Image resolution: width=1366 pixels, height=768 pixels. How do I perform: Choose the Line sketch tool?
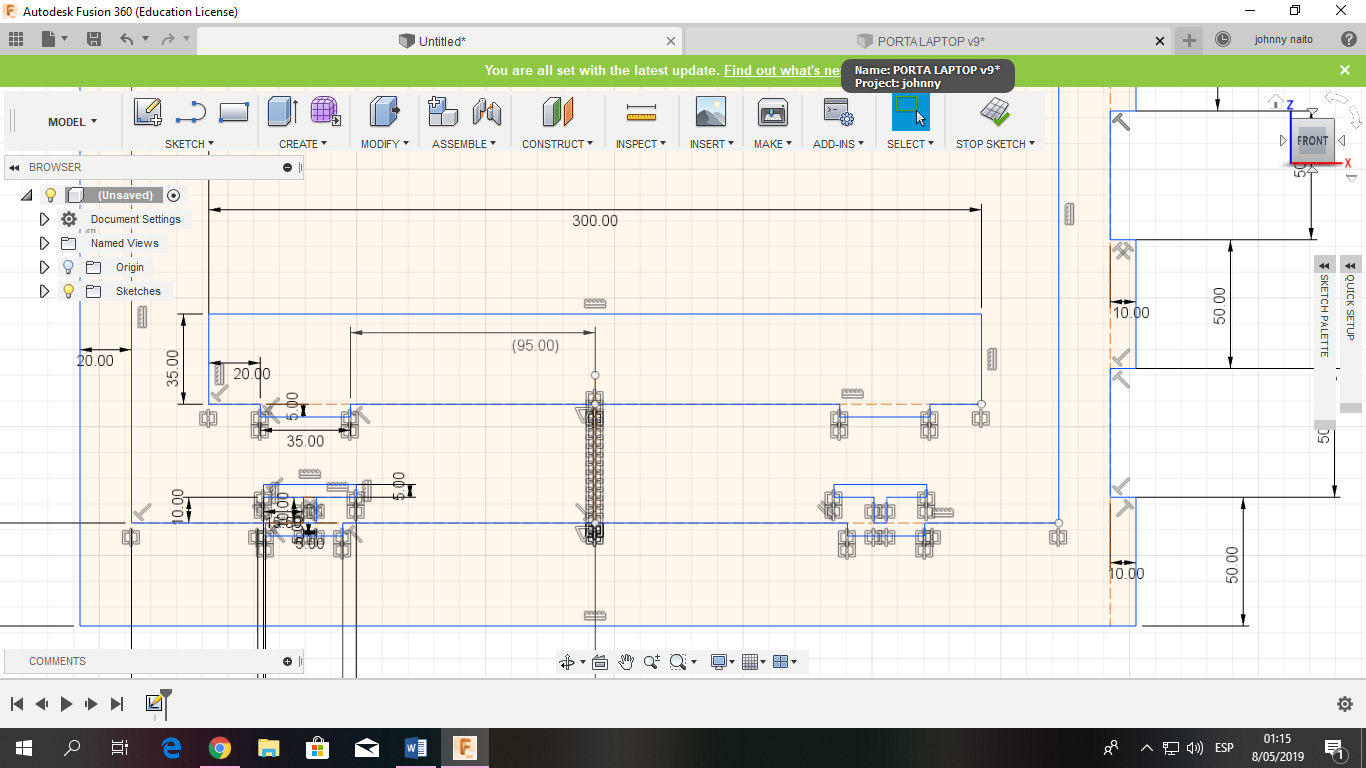[x=190, y=112]
